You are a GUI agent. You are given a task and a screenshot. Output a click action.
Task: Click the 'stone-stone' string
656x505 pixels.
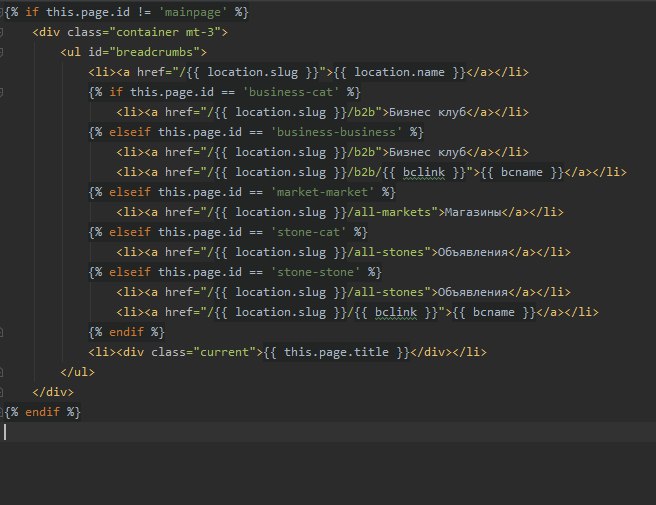coord(315,272)
